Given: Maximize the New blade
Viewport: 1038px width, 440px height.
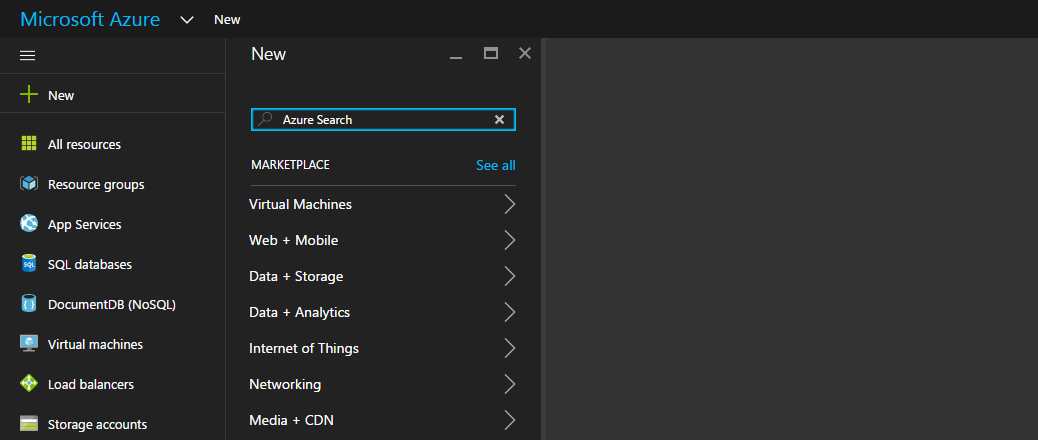Looking at the screenshot, I should pyautogui.click(x=491, y=53).
